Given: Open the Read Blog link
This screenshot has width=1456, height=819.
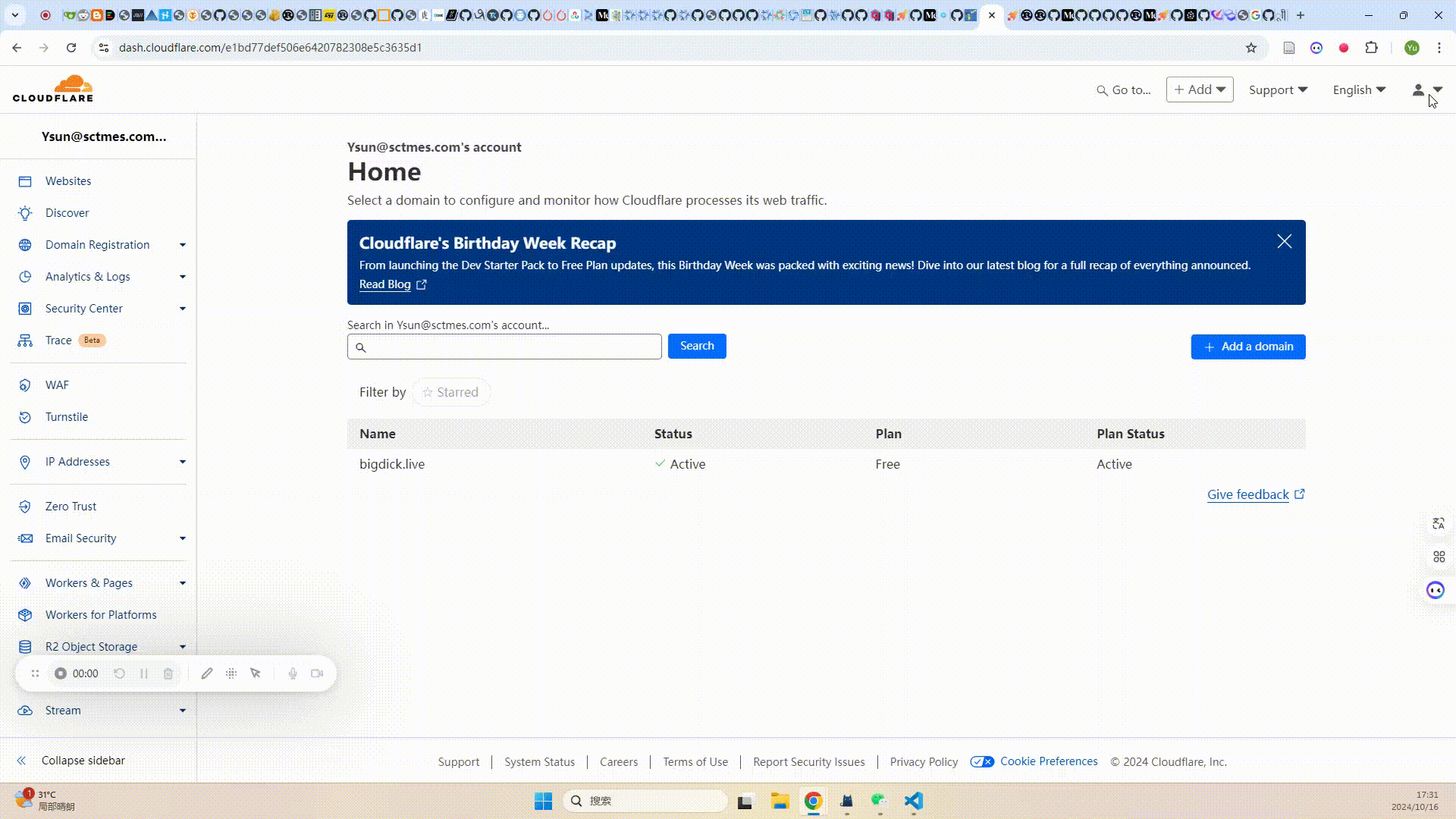Looking at the screenshot, I should 385,284.
